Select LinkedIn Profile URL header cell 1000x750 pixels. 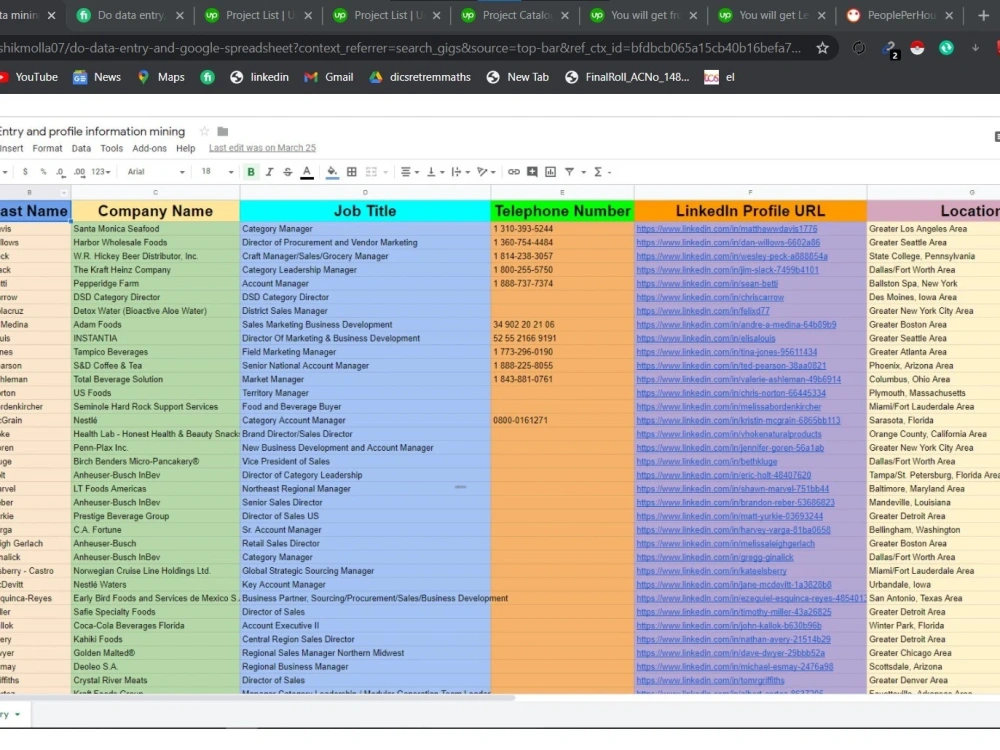click(751, 211)
